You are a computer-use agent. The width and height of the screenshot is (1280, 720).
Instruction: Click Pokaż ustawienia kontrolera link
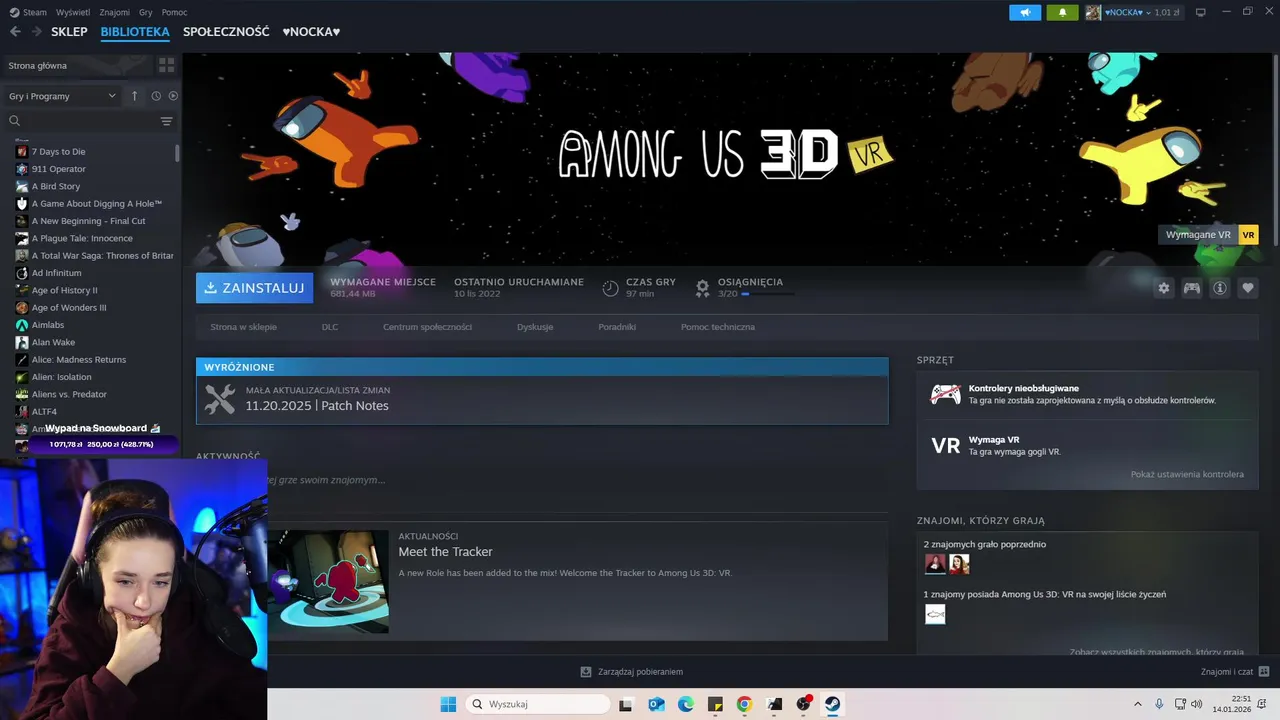[x=1187, y=474]
